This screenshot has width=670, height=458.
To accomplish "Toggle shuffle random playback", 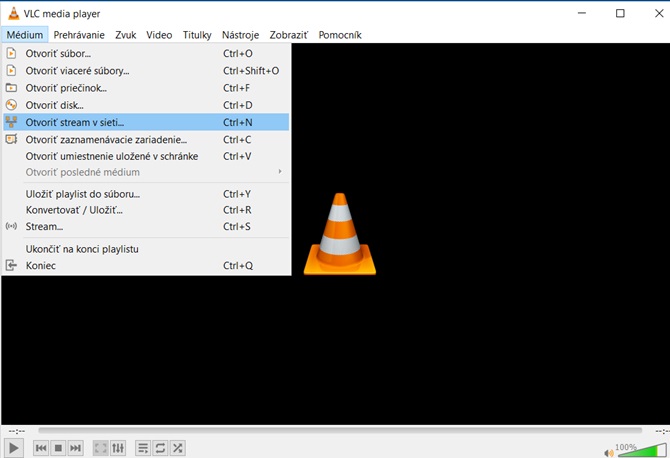I will click(x=177, y=448).
